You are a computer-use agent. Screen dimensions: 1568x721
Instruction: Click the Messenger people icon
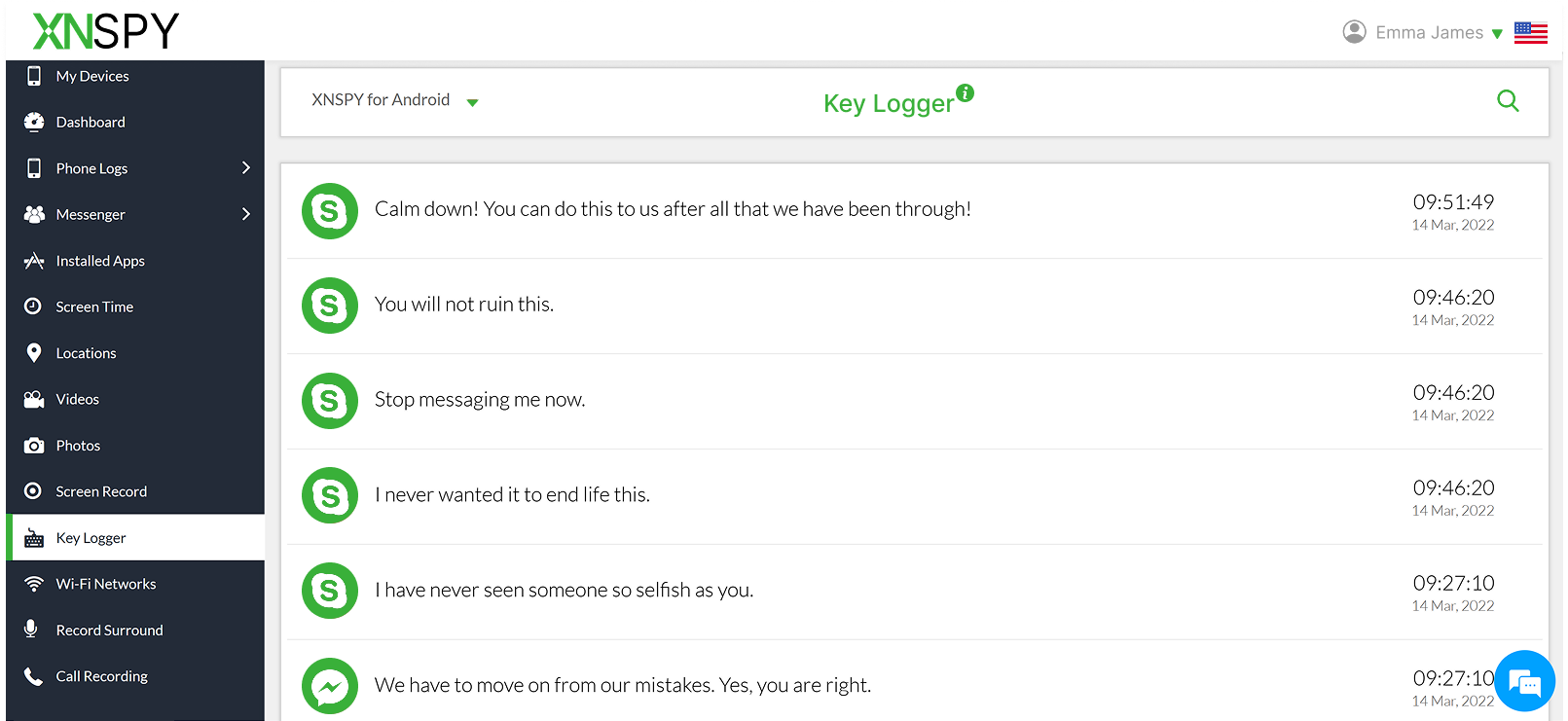click(34, 214)
